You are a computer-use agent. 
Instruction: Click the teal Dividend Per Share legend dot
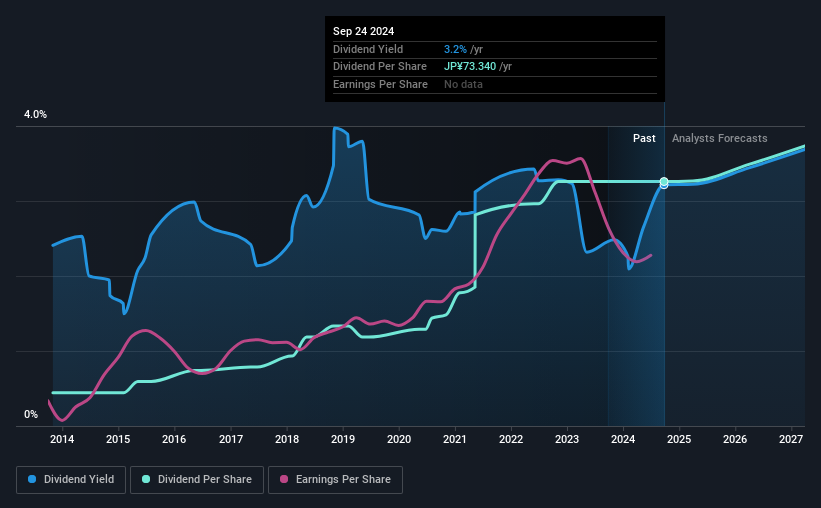[146, 479]
